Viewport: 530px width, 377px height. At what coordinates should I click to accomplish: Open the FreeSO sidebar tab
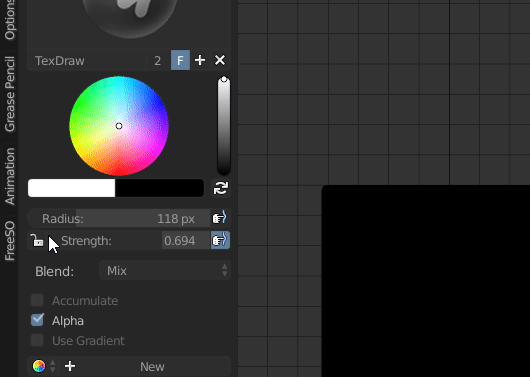9,240
